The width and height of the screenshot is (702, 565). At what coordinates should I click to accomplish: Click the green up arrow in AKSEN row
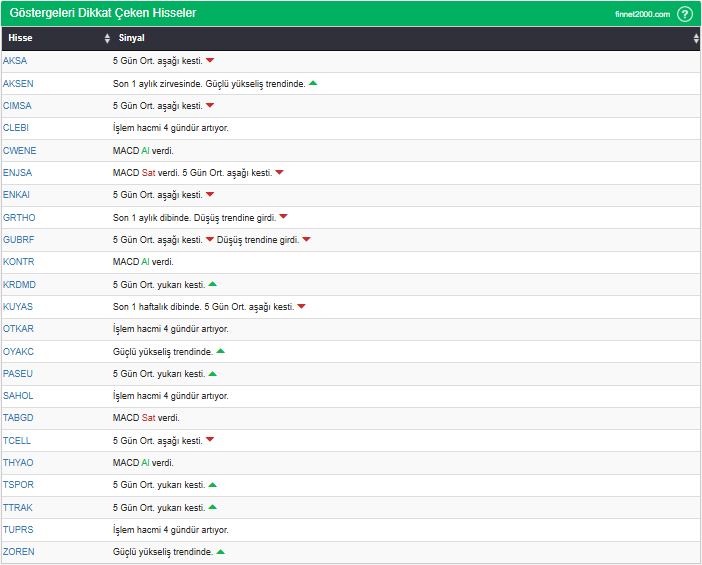(313, 83)
